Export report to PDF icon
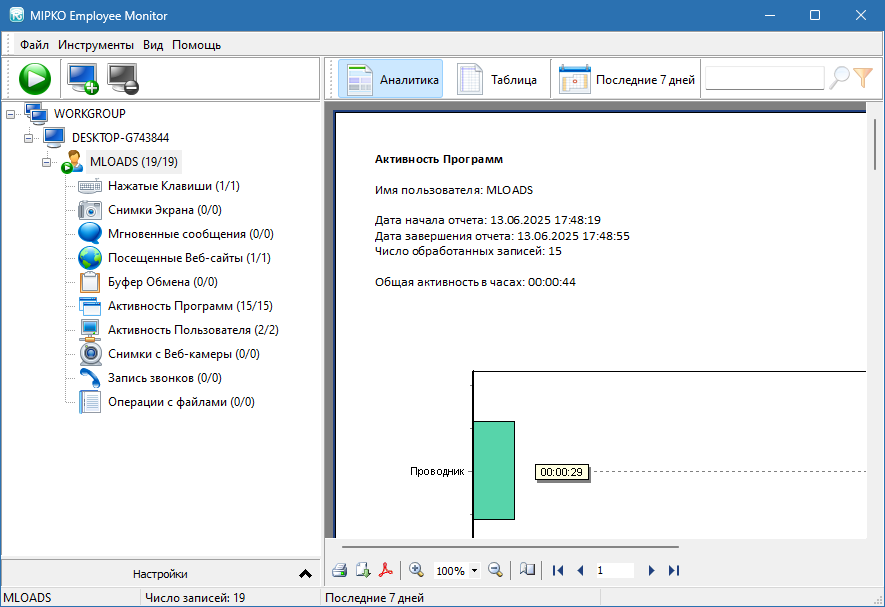Viewport: 885px width, 607px height. point(386,570)
